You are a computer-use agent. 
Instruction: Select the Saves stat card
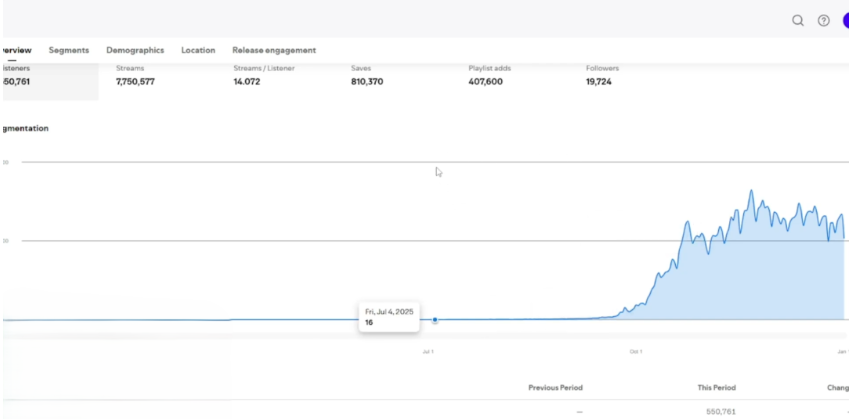click(x=367, y=75)
